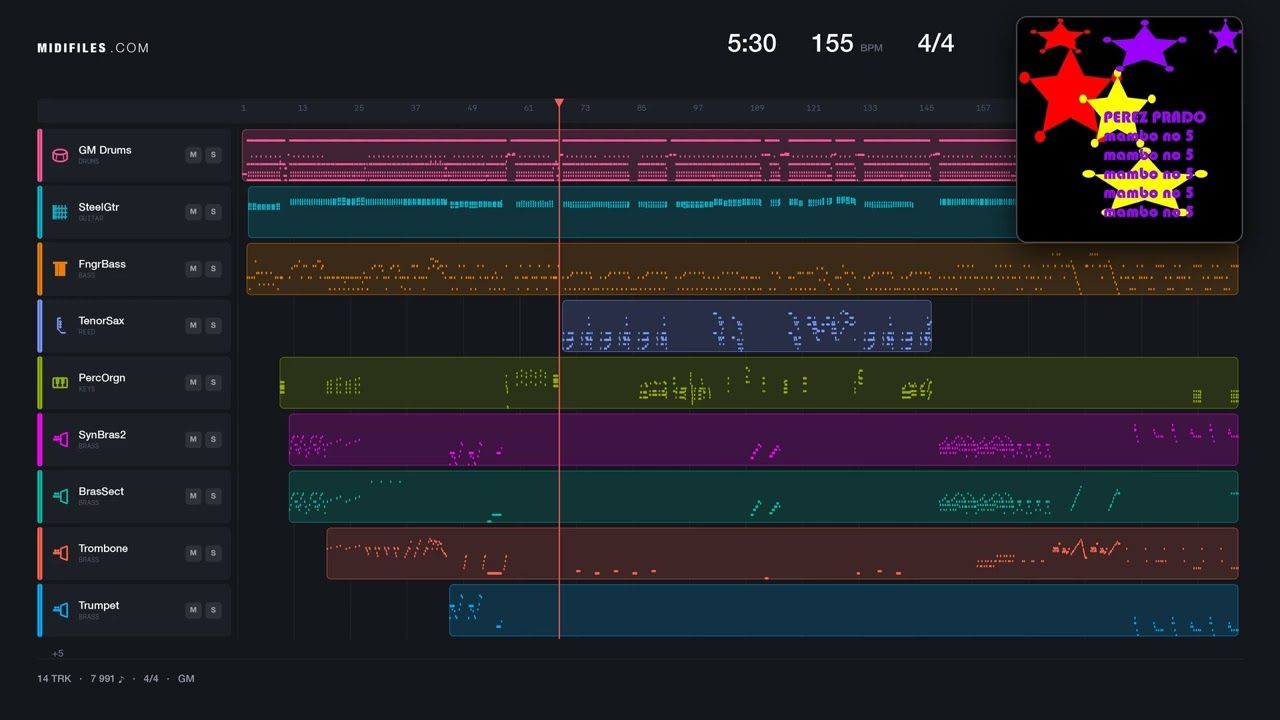Viewport: 1280px width, 720px height.
Task: Click the Trombone brass icon
Action: [59, 554]
